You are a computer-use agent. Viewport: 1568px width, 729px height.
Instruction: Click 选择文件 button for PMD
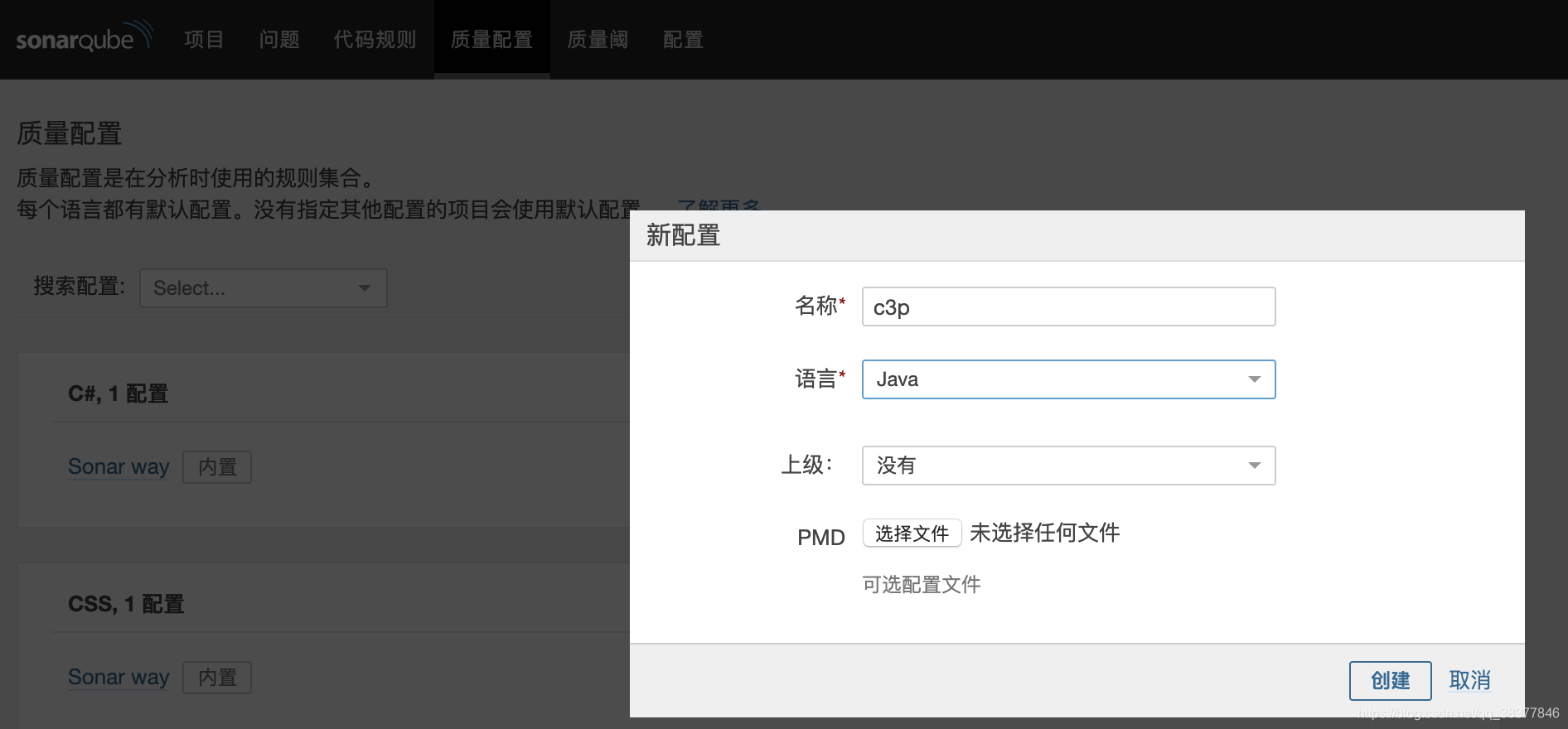[x=912, y=533]
